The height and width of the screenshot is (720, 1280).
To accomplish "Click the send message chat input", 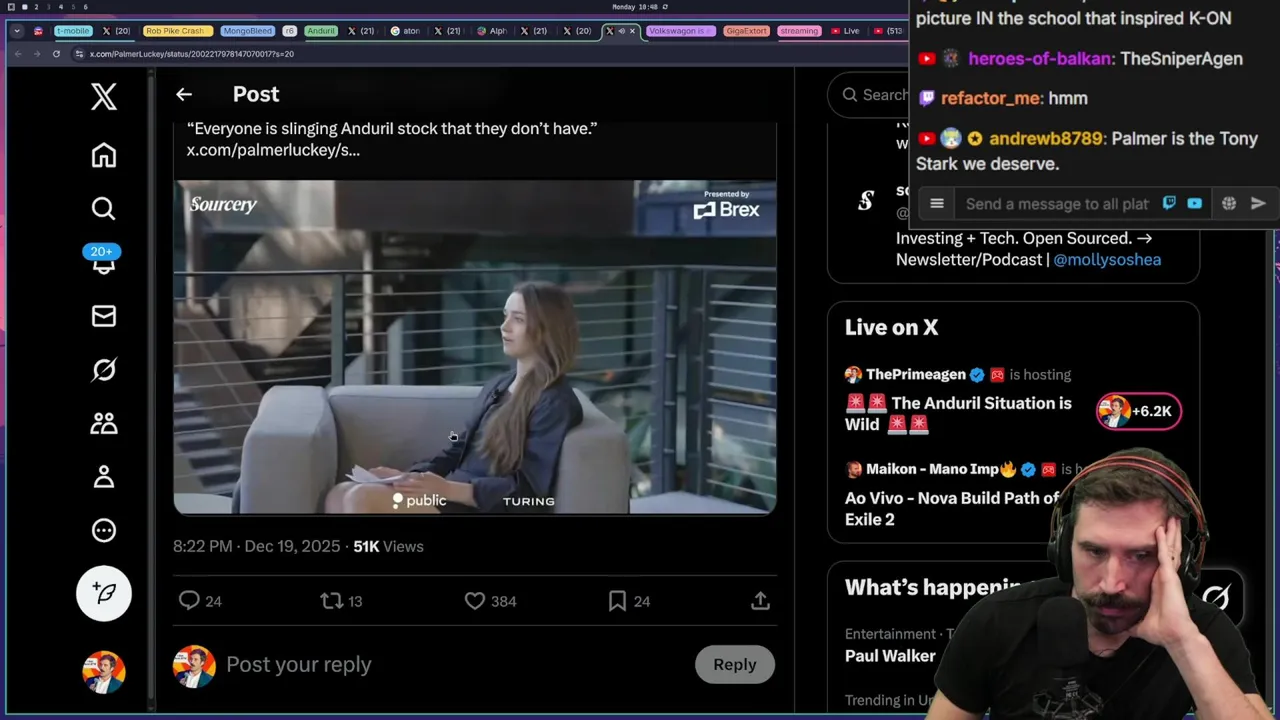I will click(1057, 204).
